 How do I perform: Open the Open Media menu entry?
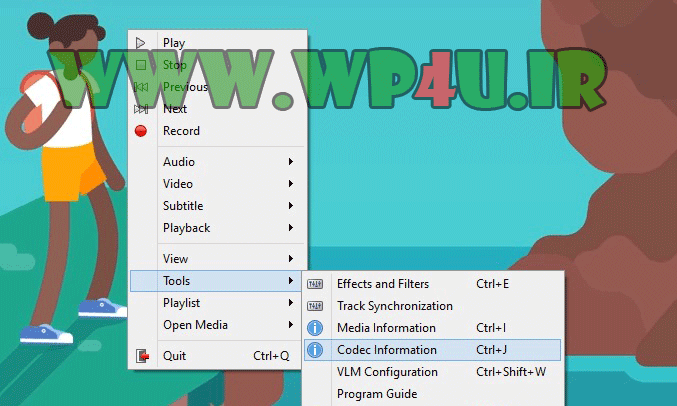215,325
